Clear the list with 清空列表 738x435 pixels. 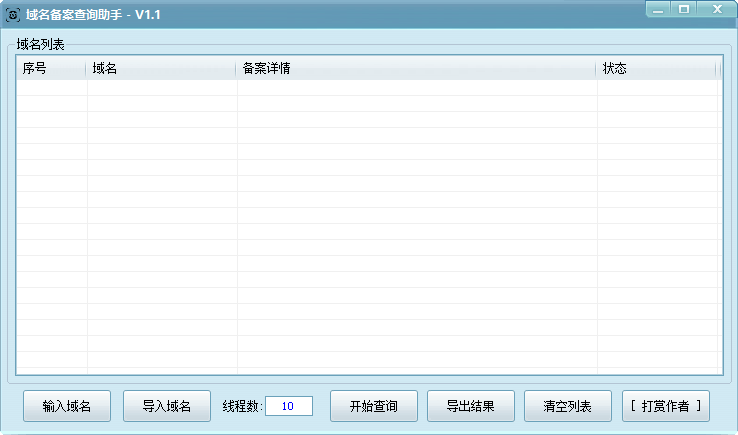568,406
